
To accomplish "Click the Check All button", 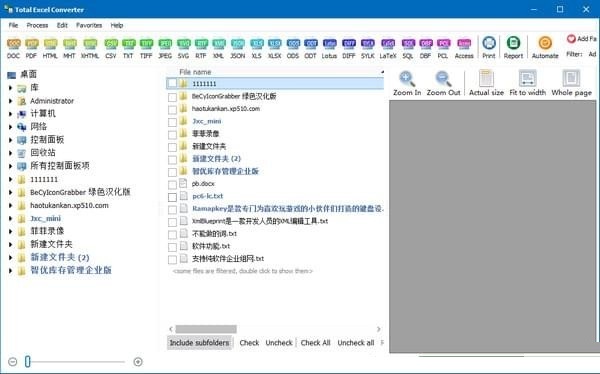I will point(315,343).
